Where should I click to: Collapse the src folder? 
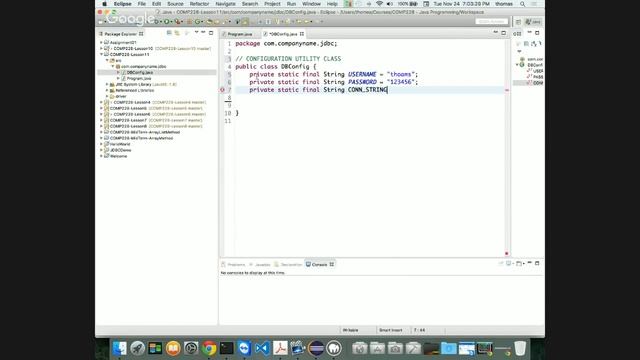107,60
